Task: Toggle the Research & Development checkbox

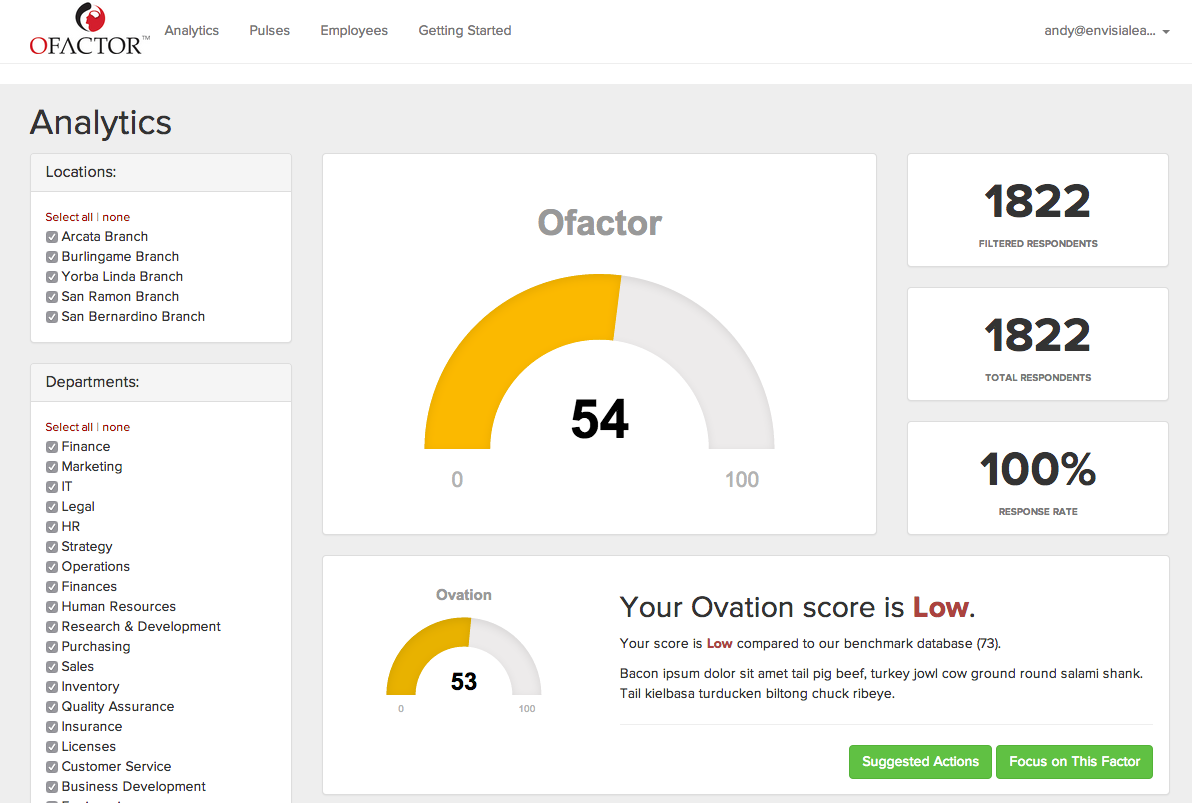Action: coord(52,627)
